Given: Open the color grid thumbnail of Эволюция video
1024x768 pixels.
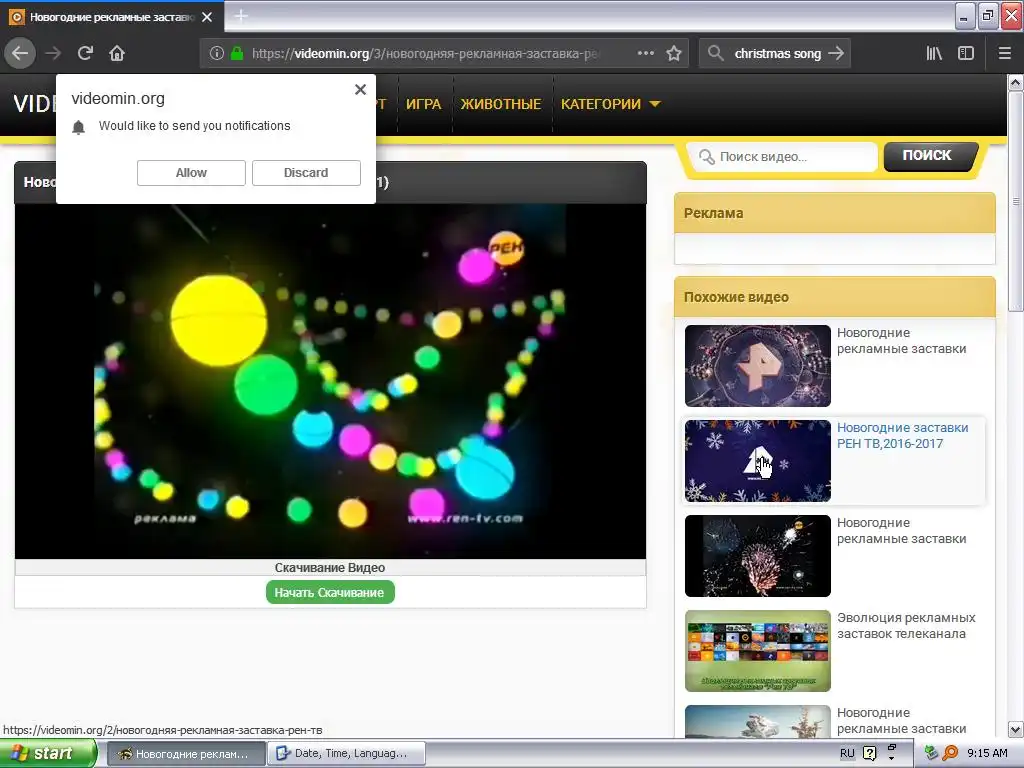Looking at the screenshot, I should 758,650.
